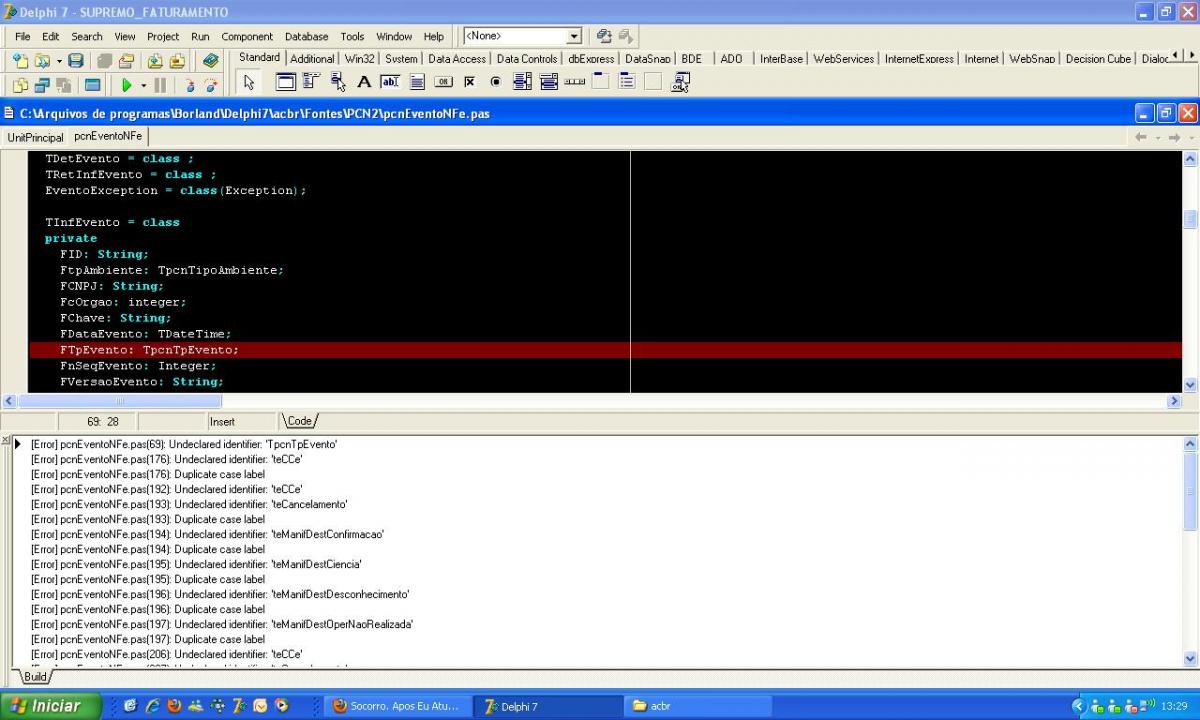This screenshot has height=720, width=1200.
Task: Select the Button (OK) component icon
Action: [443, 83]
